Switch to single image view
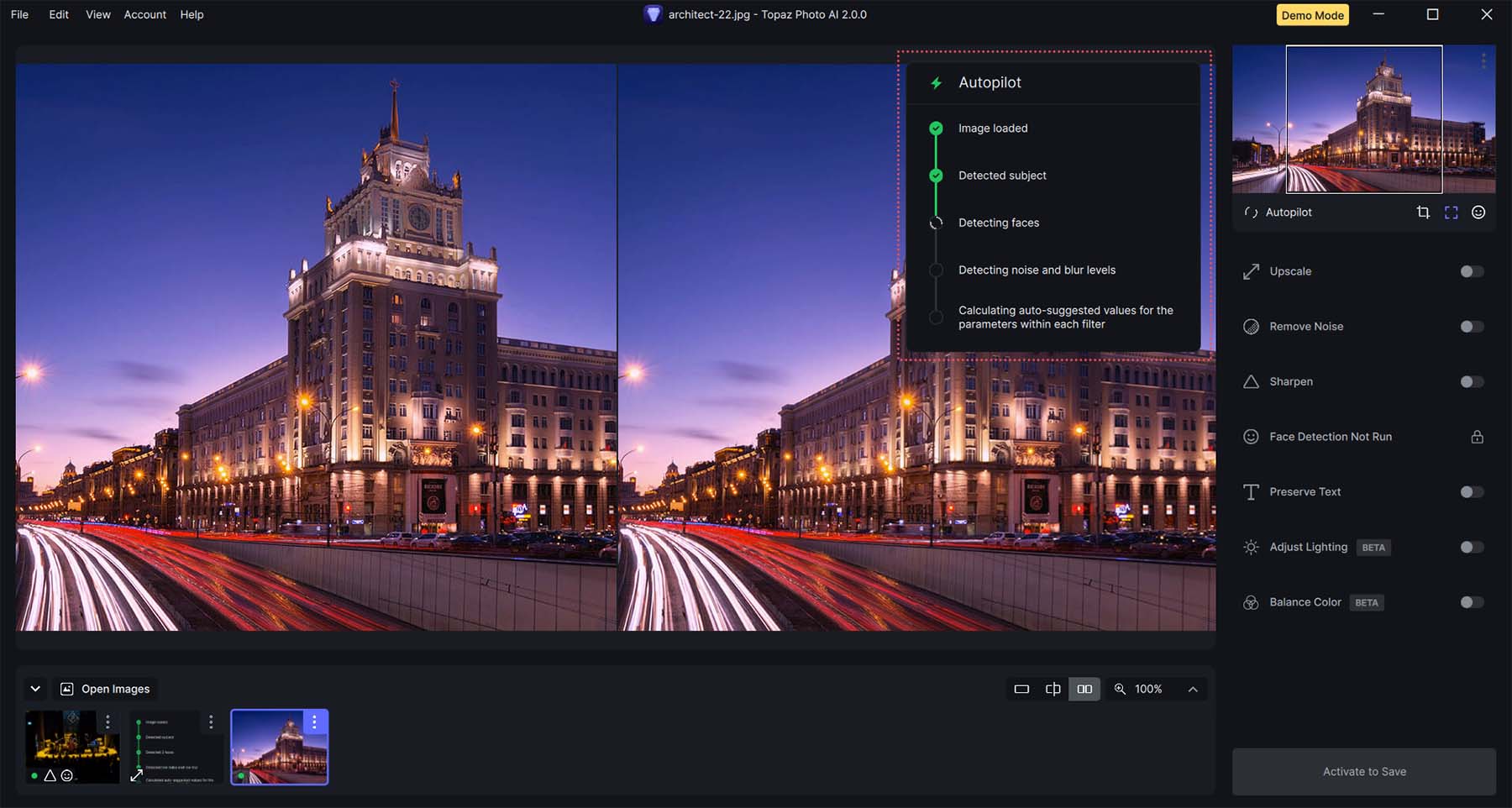 [1021, 689]
